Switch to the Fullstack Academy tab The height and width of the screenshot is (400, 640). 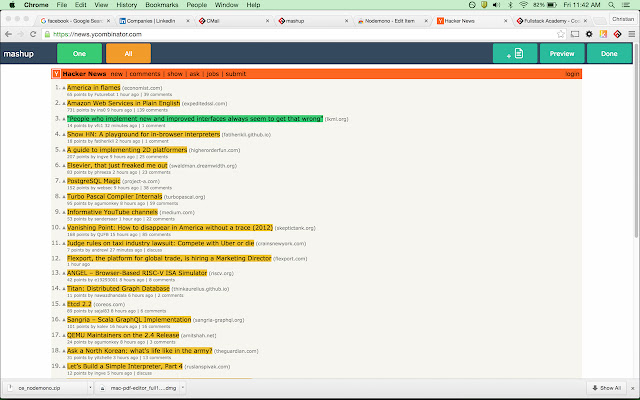point(551,21)
